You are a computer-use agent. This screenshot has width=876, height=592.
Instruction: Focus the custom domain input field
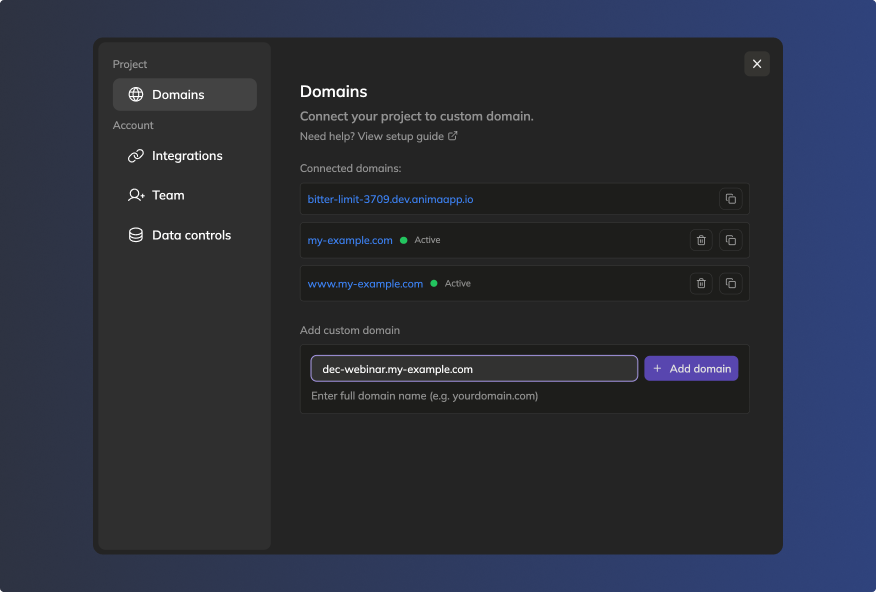(474, 369)
